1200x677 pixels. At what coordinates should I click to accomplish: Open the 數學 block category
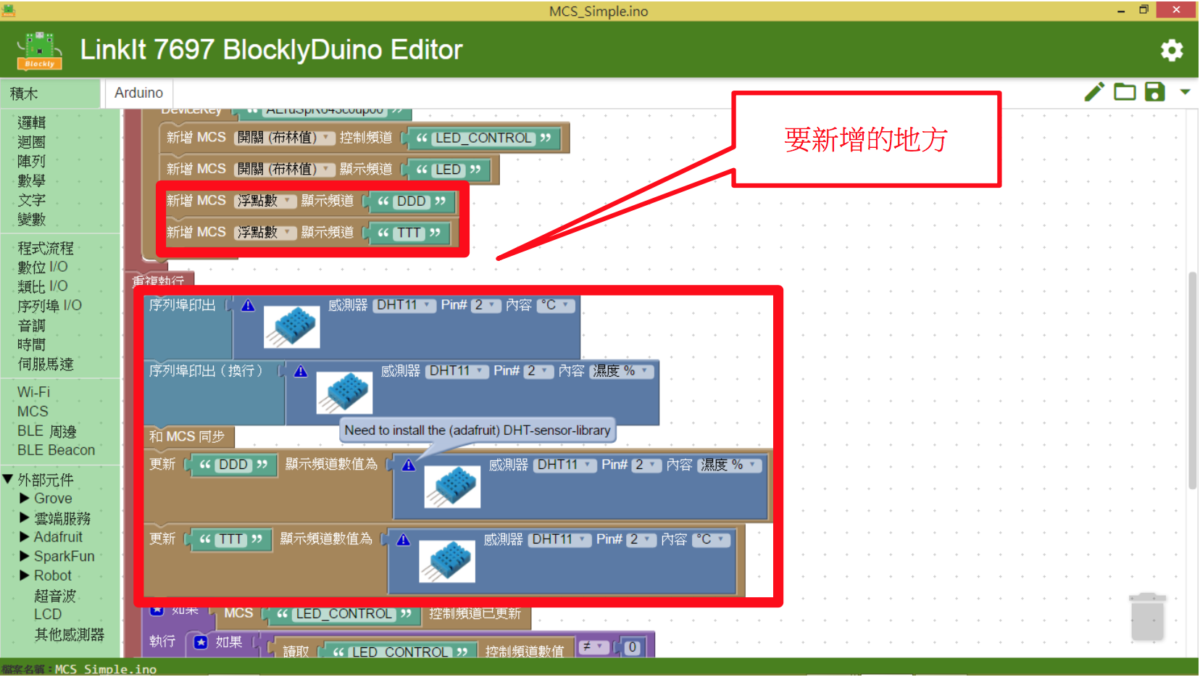[x=31, y=181]
